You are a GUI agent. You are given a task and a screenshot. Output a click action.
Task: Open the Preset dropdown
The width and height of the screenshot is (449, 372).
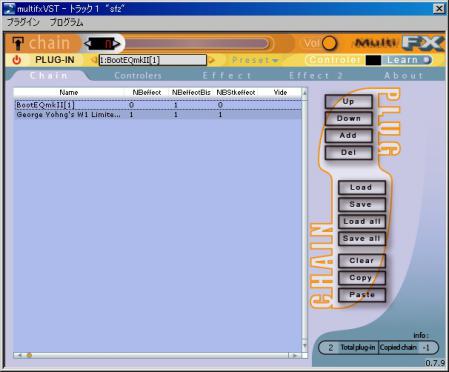click(255, 60)
